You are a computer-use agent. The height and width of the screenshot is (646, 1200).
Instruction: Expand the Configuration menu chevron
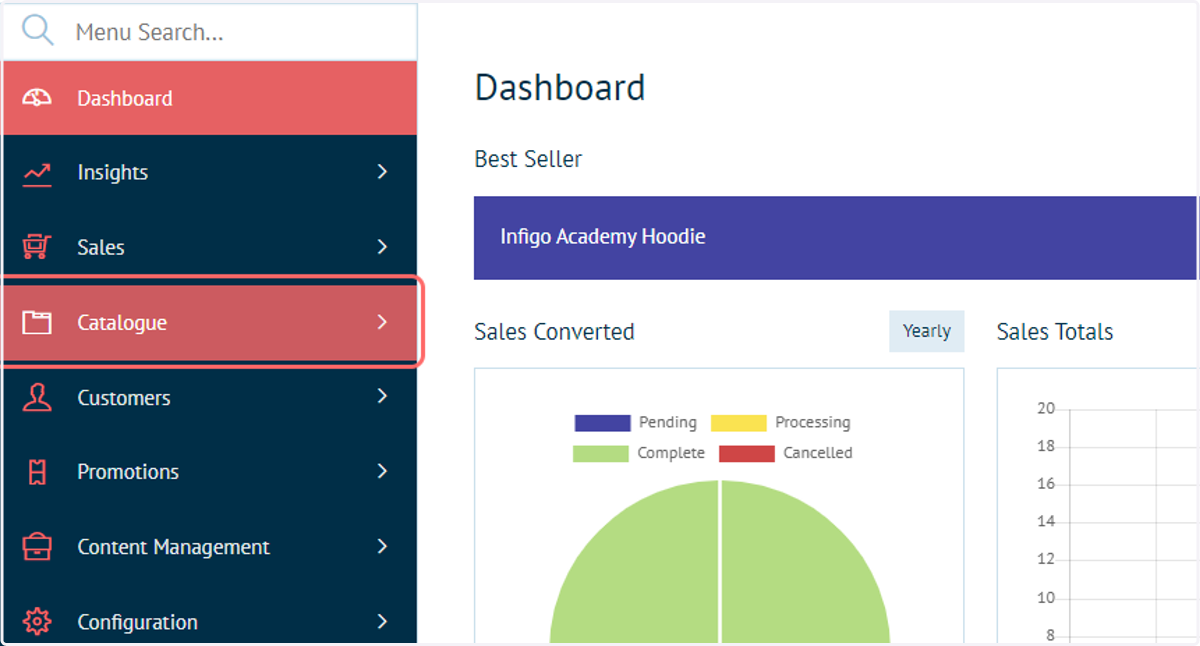point(382,621)
